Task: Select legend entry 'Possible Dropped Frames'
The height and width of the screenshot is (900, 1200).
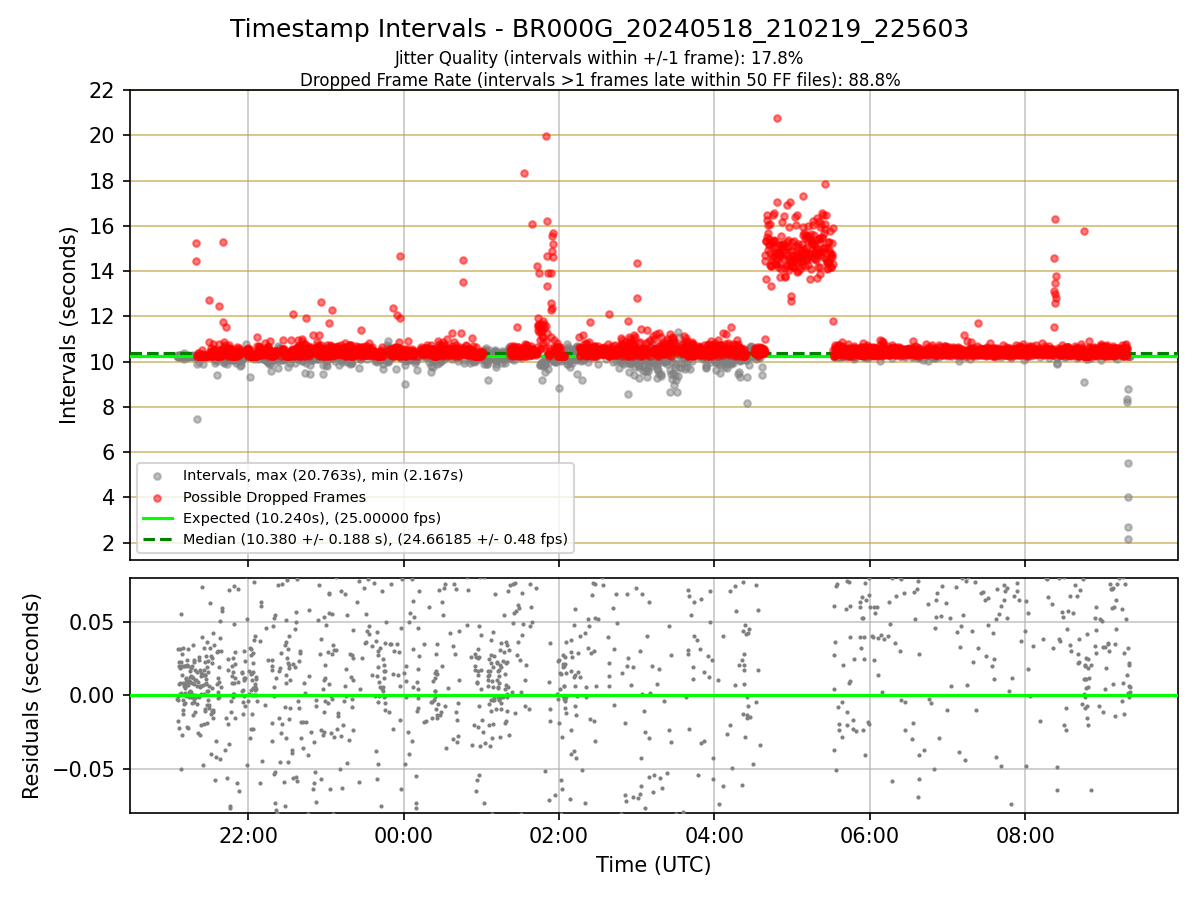Action: [274, 497]
